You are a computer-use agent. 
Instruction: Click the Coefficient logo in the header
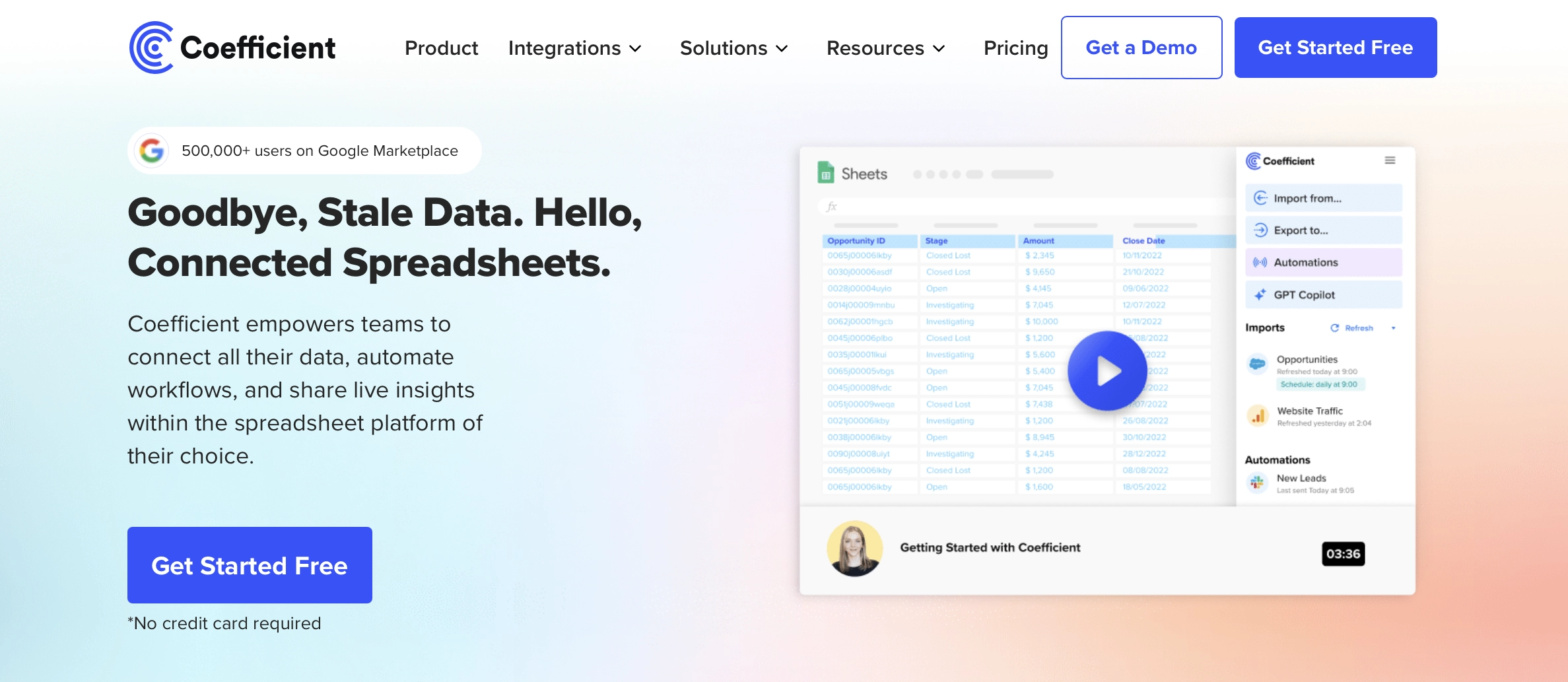[232, 48]
